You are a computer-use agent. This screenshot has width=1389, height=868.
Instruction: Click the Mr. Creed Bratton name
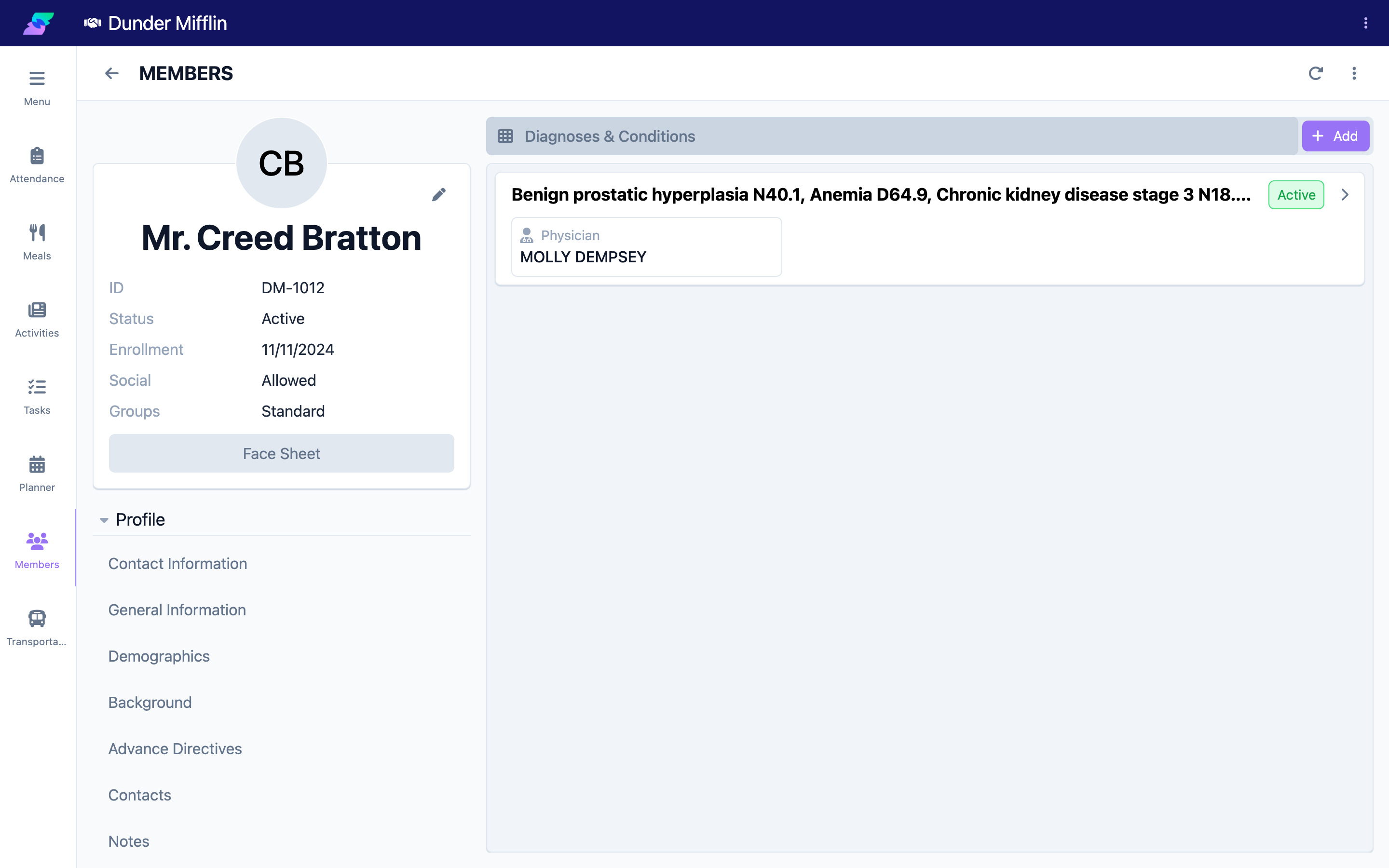281,238
